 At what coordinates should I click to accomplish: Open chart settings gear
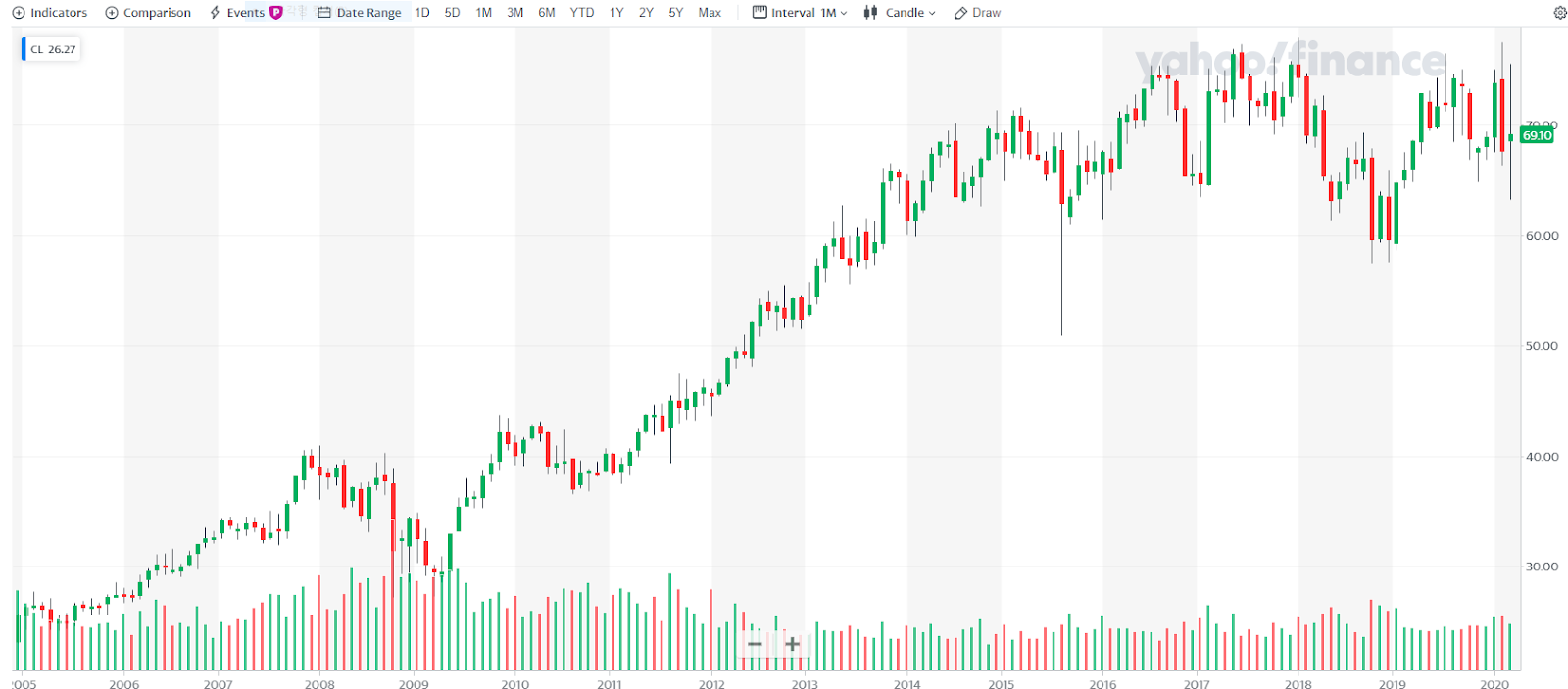[1560, 13]
